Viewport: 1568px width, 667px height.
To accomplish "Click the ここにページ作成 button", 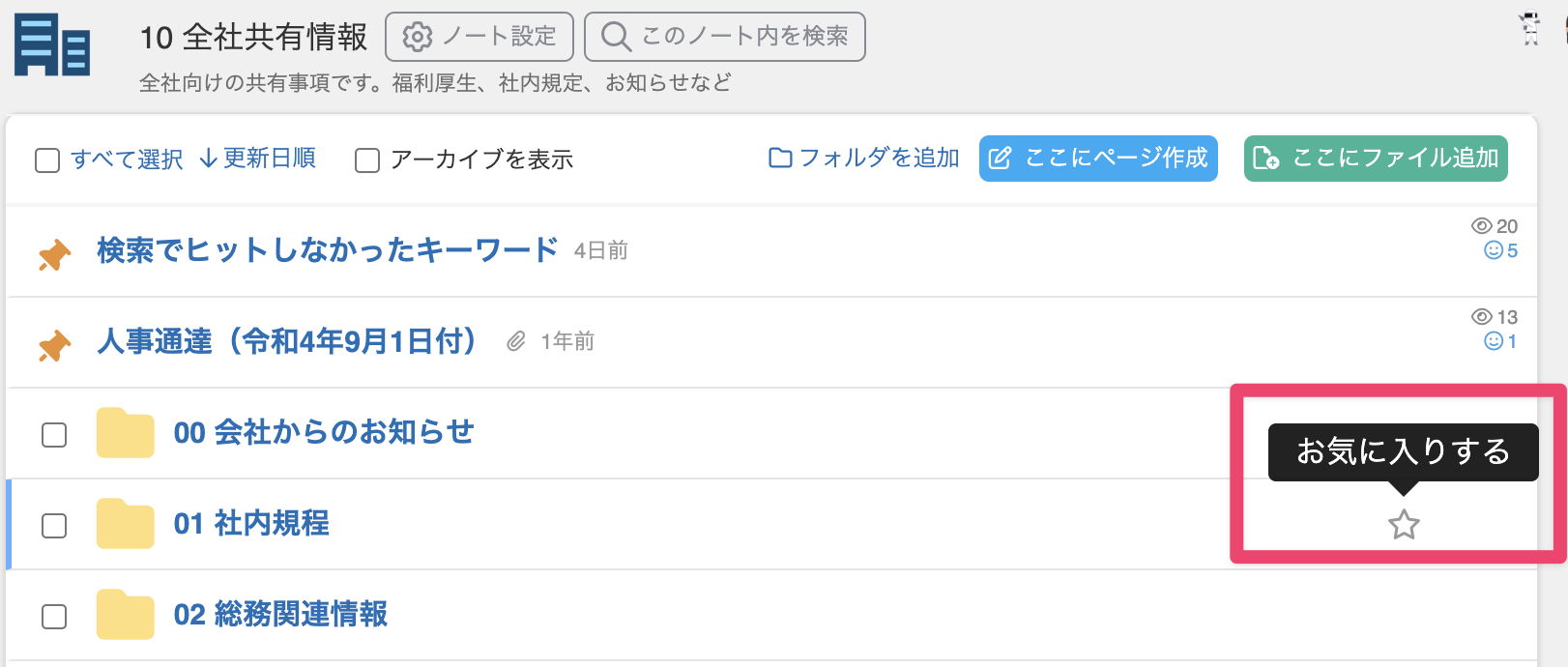I will coord(1098,159).
